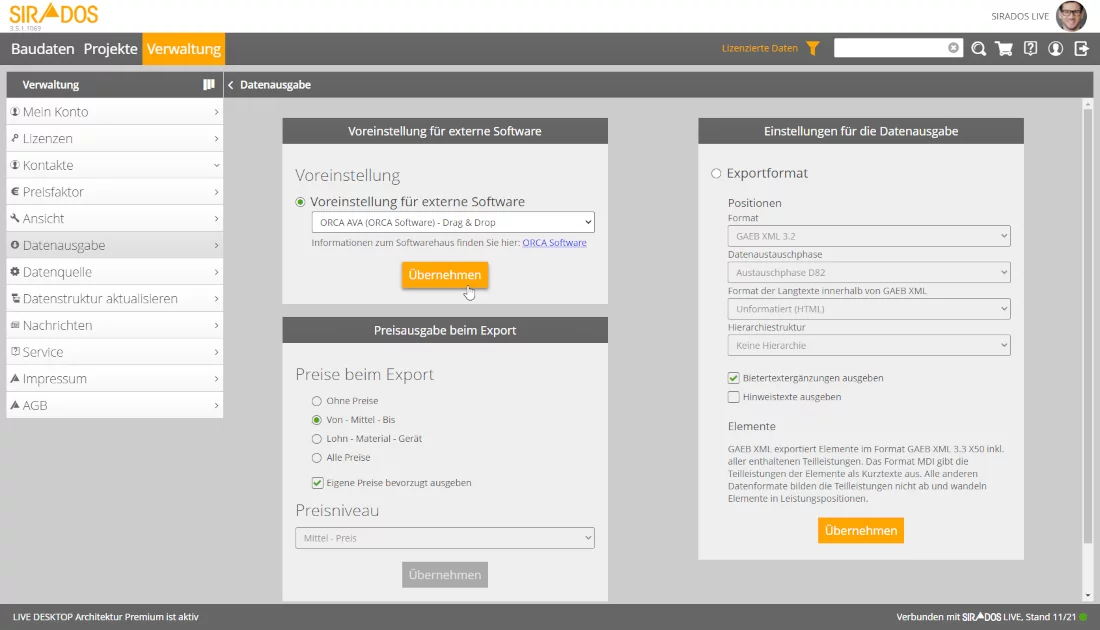Click Übernehmen under Voreinstellung für externe Software
This screenshot has width=1100, height=630.
coord(445,275)
